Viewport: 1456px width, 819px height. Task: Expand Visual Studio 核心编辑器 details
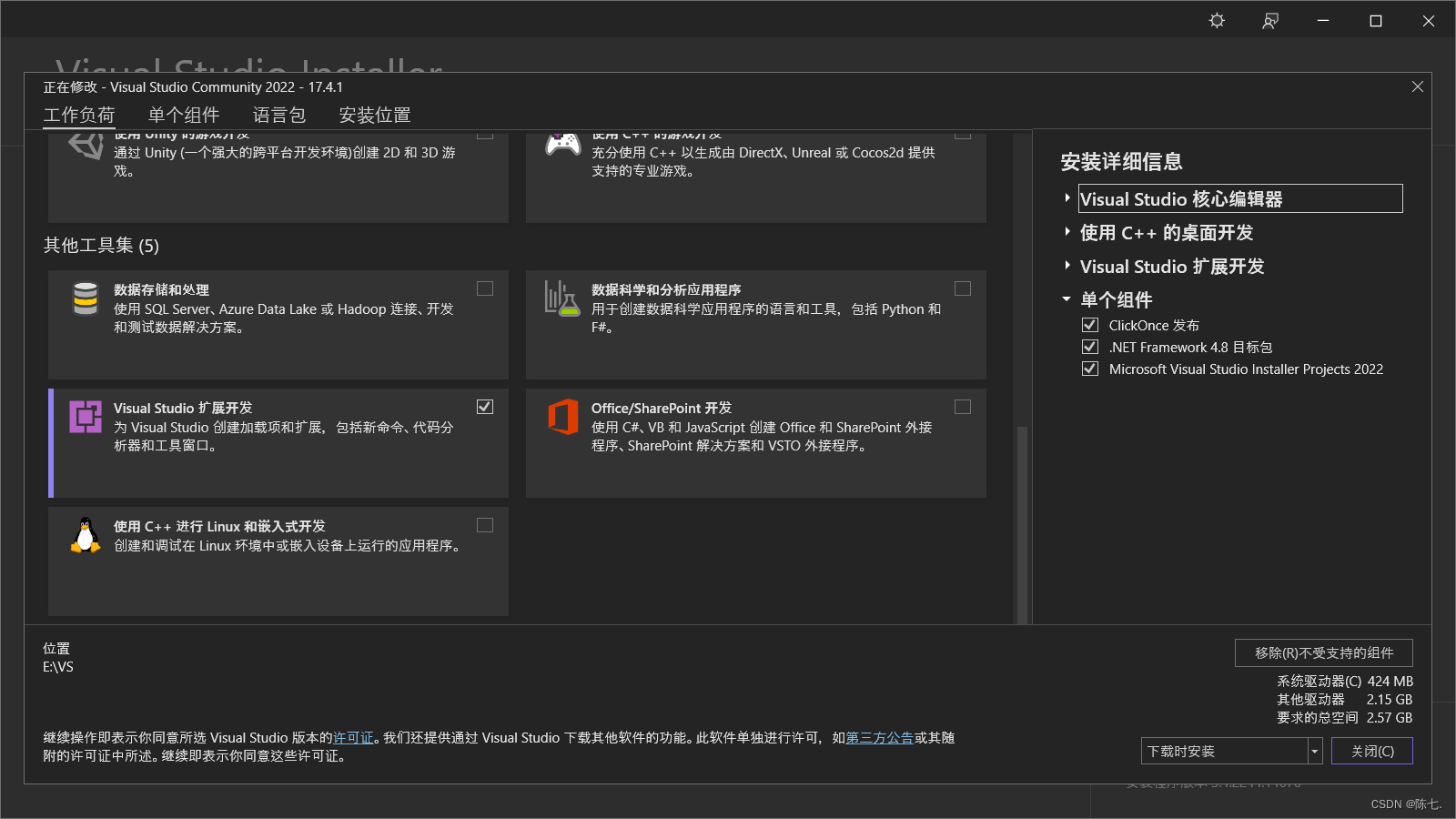point(1067,197)
